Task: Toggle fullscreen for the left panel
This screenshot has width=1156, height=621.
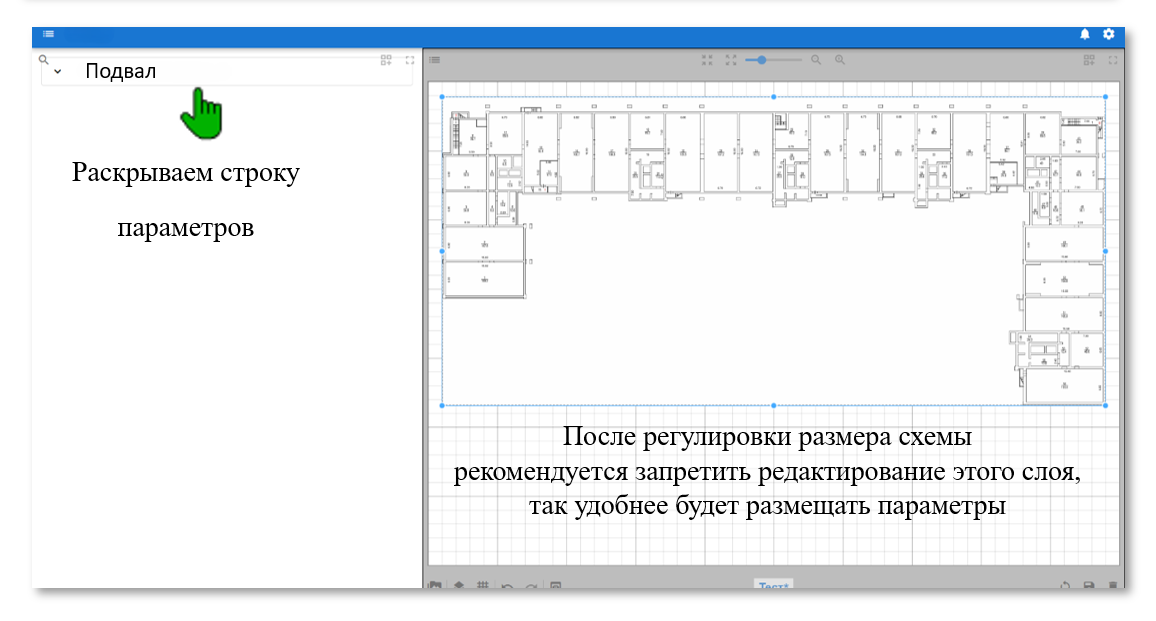Action: tap(410, 60)
